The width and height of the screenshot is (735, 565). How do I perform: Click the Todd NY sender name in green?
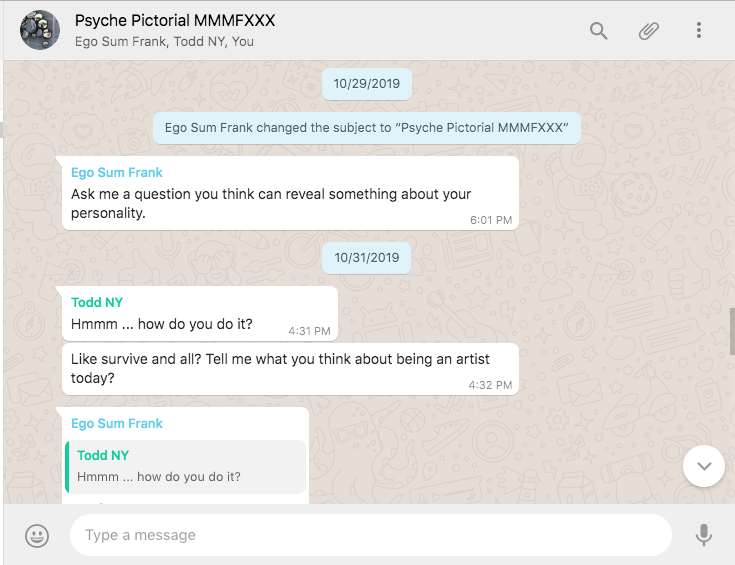[x=97, y=302]
